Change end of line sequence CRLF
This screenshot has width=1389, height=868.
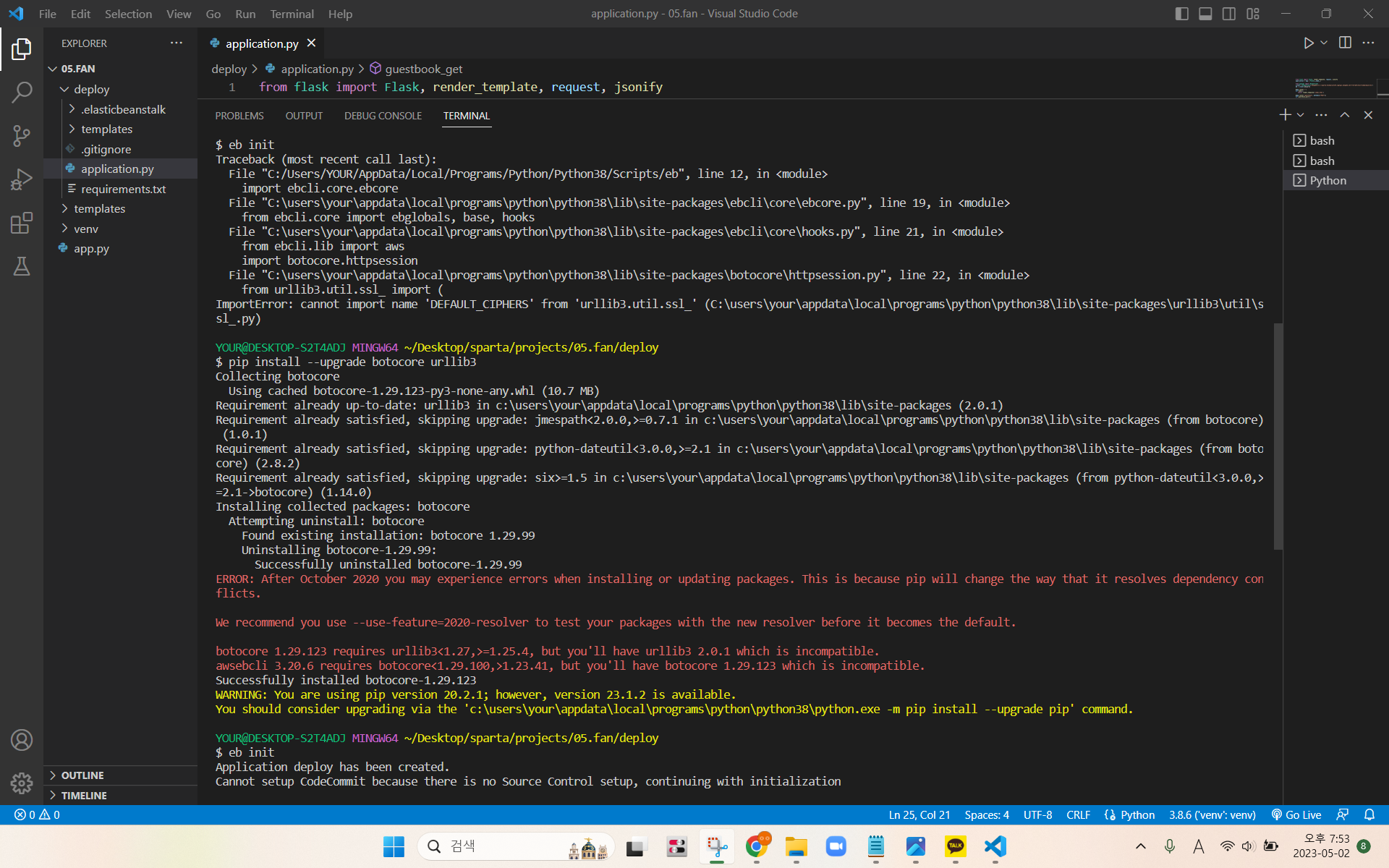[x=1078, y=814]
